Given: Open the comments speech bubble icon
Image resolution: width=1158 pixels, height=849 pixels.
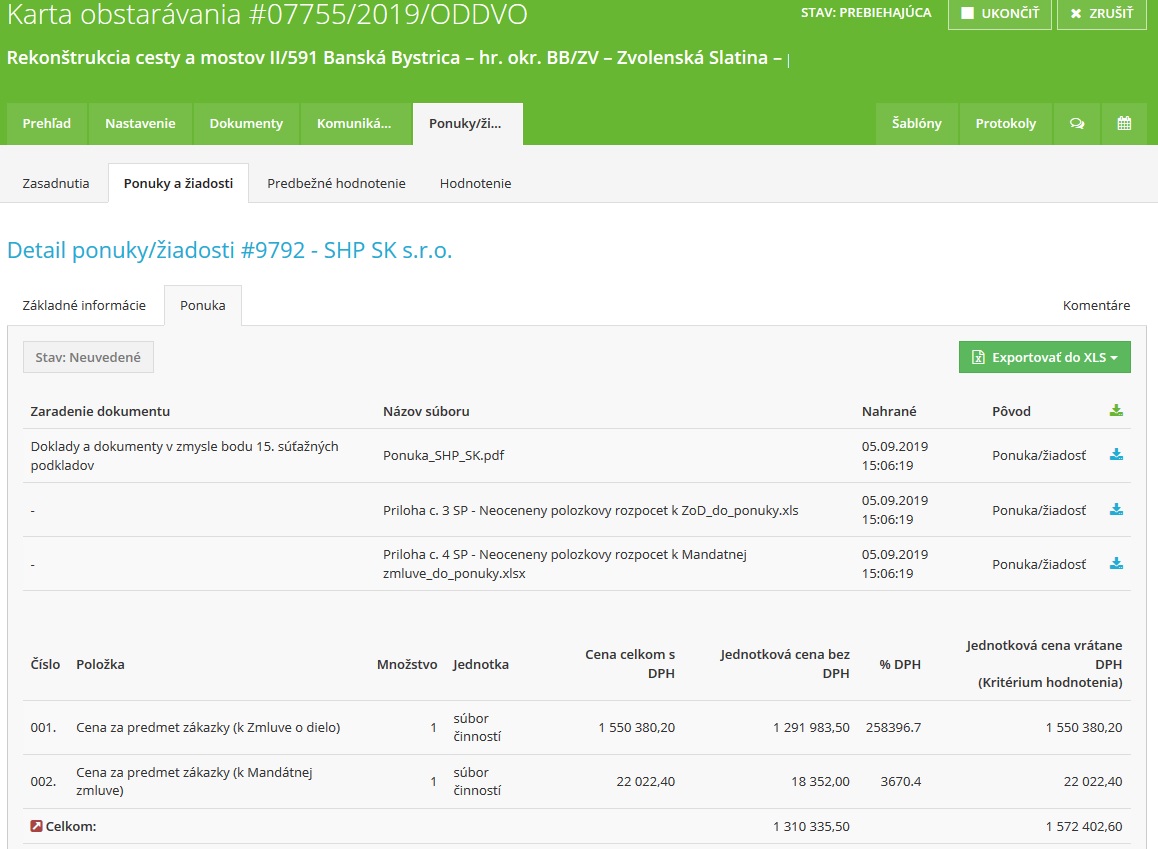Looking at the screenshot, I should (x=1077, y=124).
